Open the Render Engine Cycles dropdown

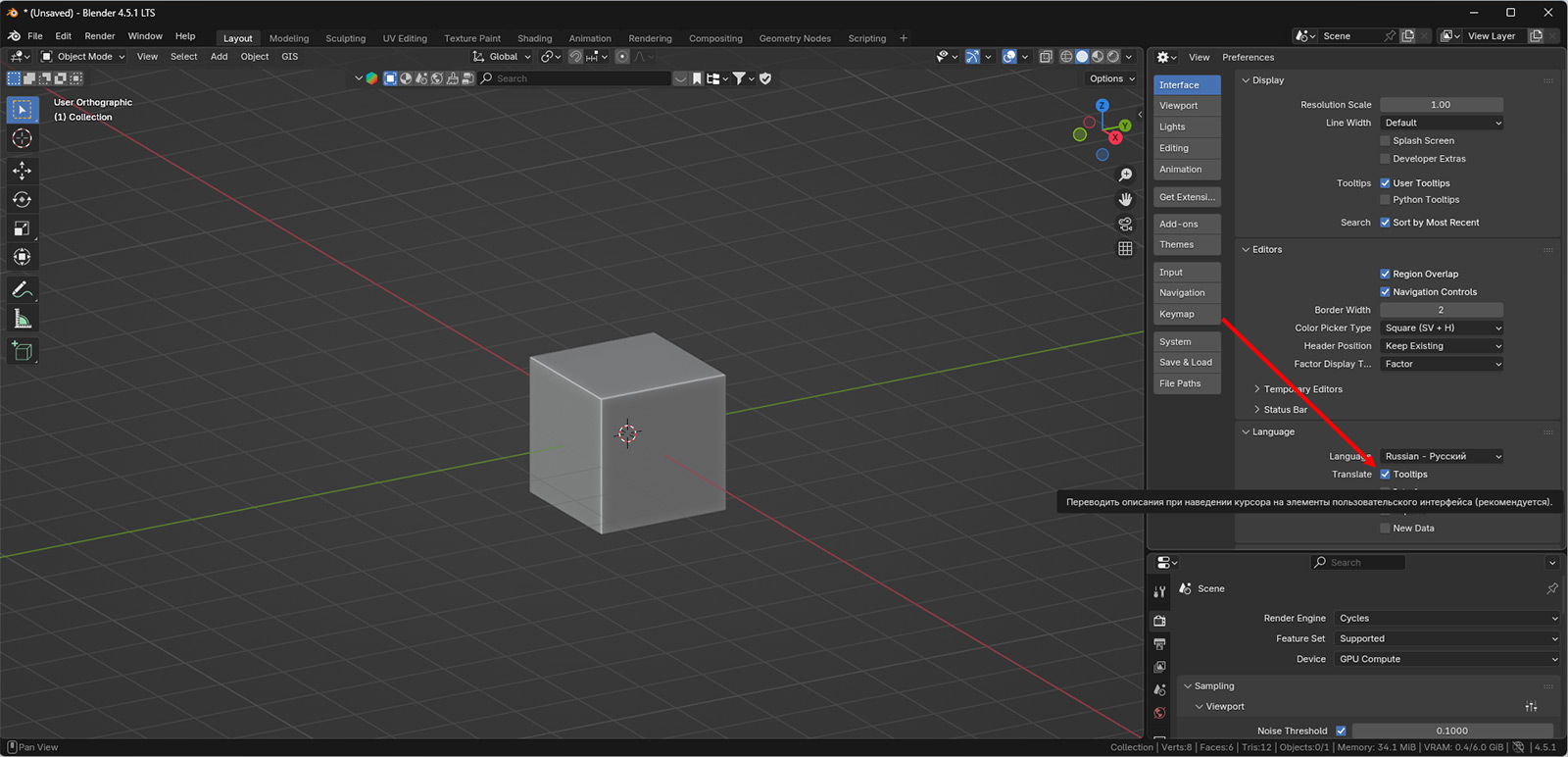coord(1446,619)
